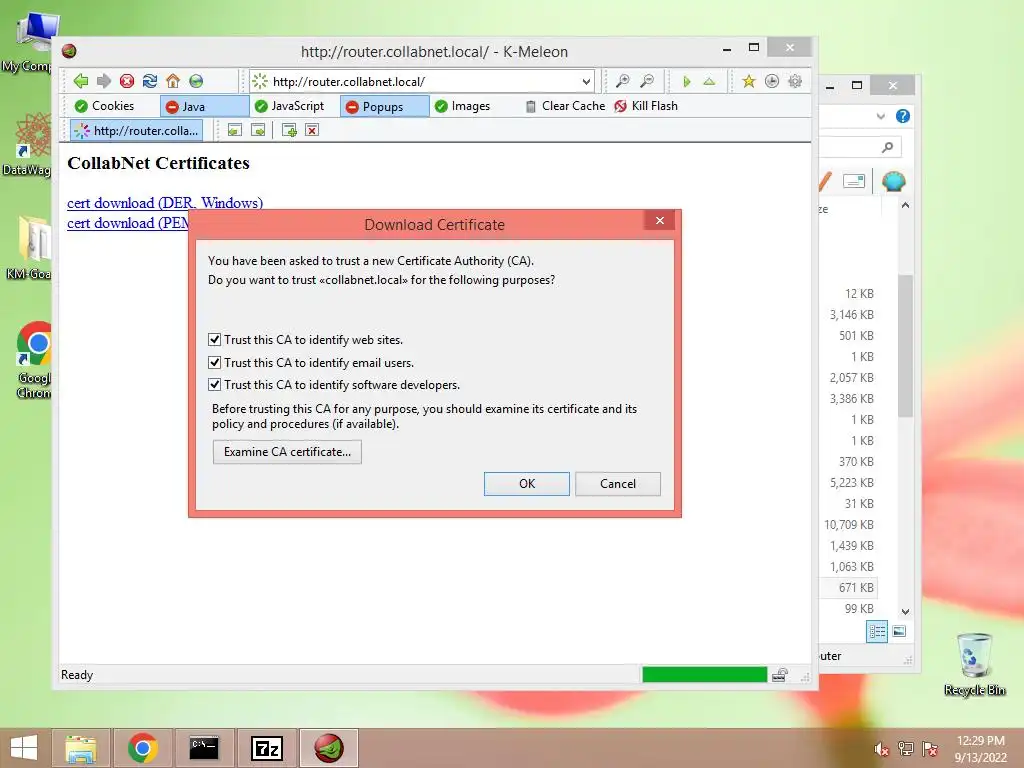Expand ribbon chevron in background Explorer window
Viewport: 1024px width, 768px height.
(x=880, y=116)
